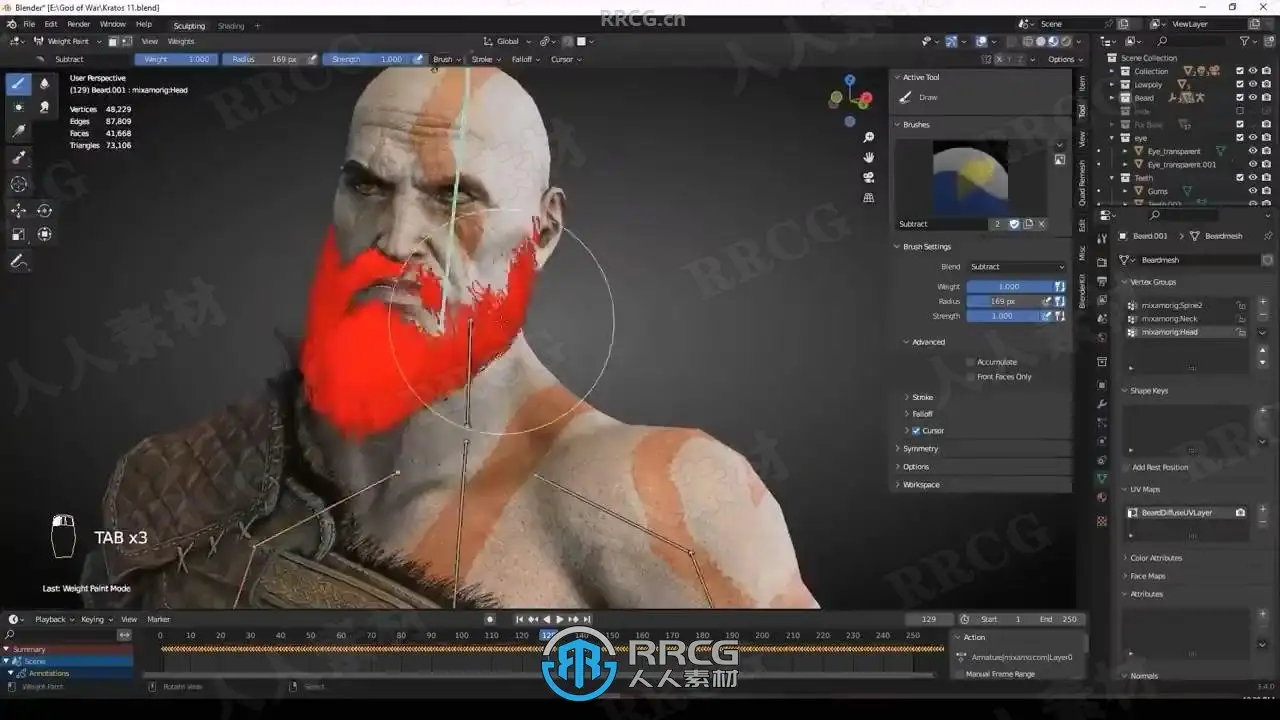
Task: Select the Move tool
Action: click(19, 210)
